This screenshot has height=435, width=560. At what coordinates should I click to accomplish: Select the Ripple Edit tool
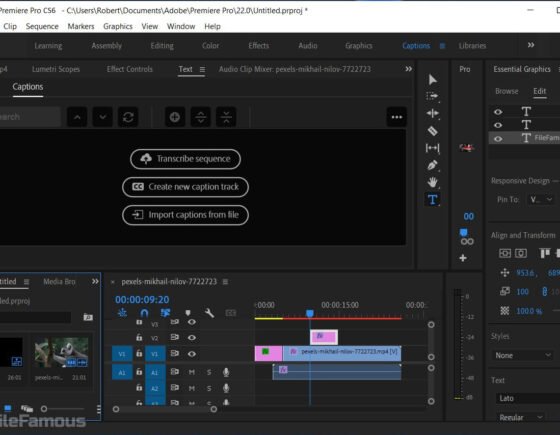(432, 113)
